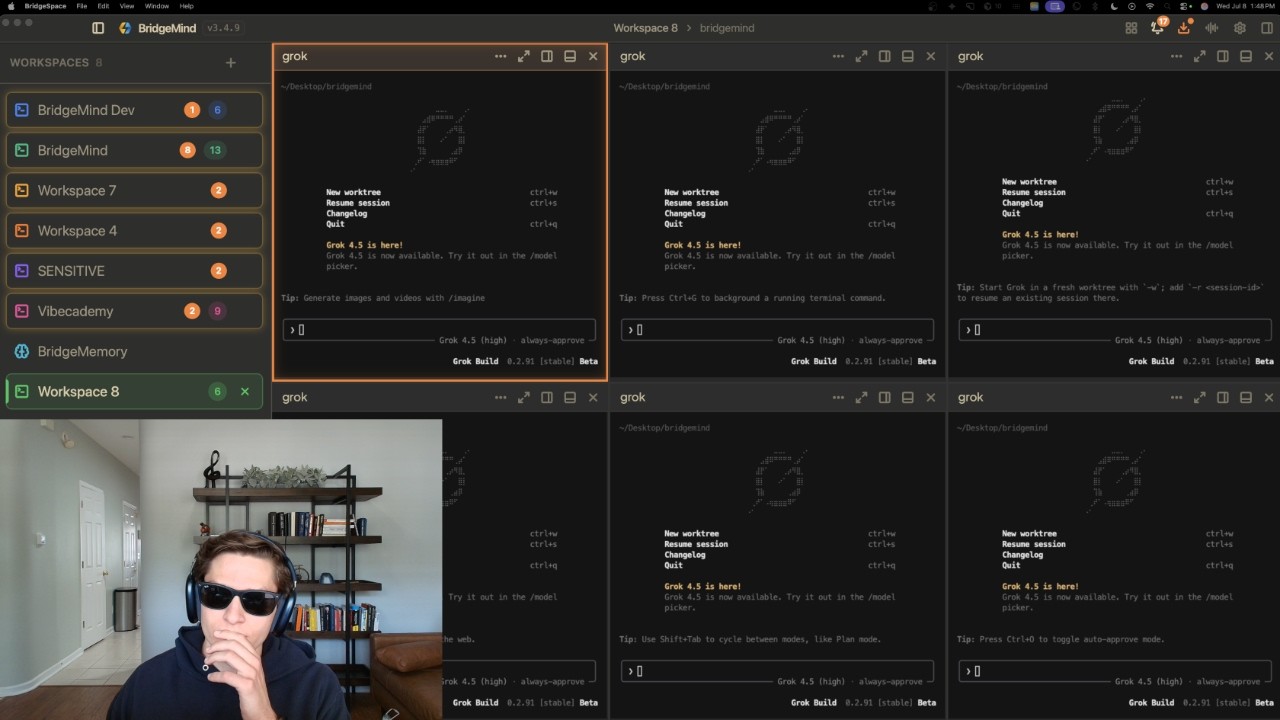This screenshot has height=720, width=1280.
Task: Open settings gear in top toolbar
Action: click(1240, 28)
